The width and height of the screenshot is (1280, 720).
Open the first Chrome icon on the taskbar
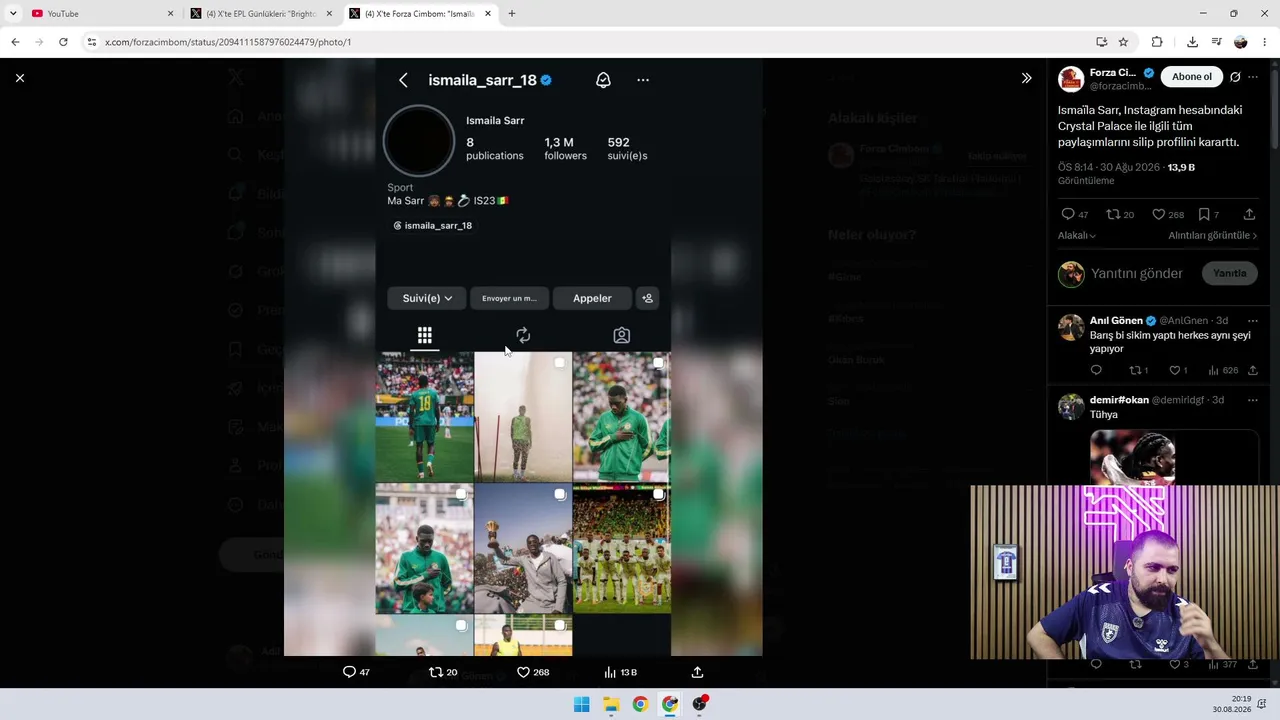click(640, 704)
